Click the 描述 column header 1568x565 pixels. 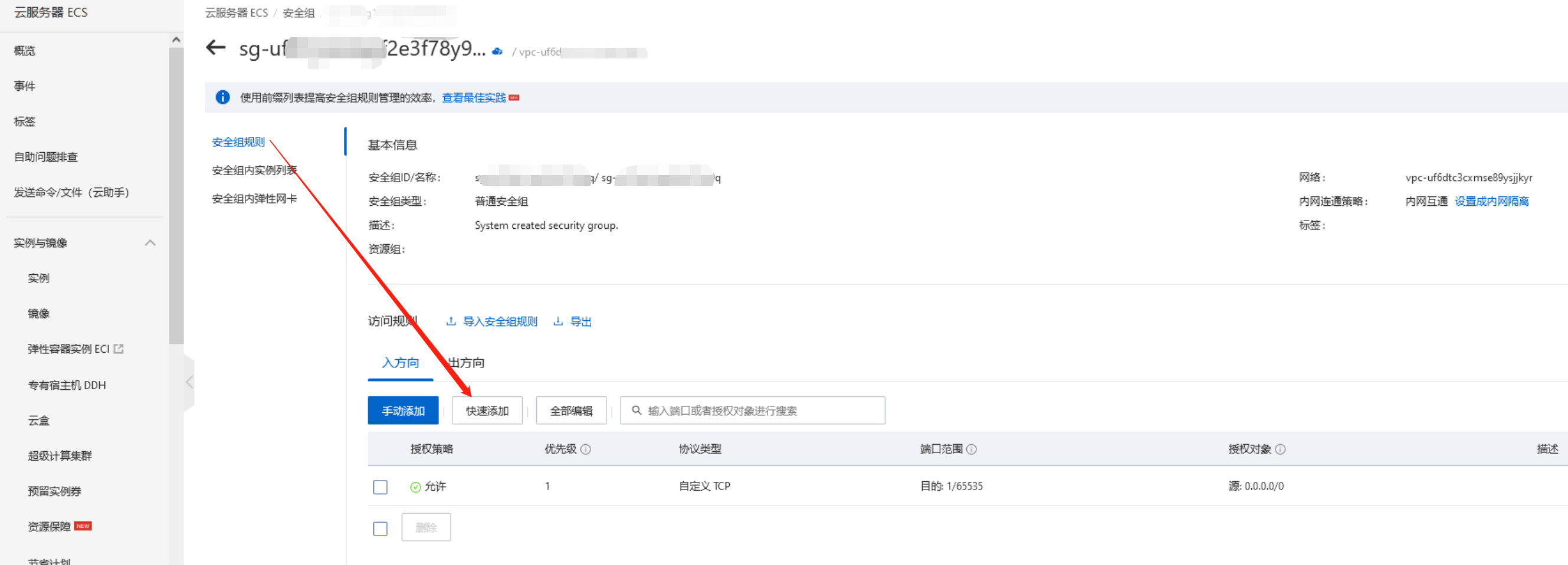[x=1547, y=449]
